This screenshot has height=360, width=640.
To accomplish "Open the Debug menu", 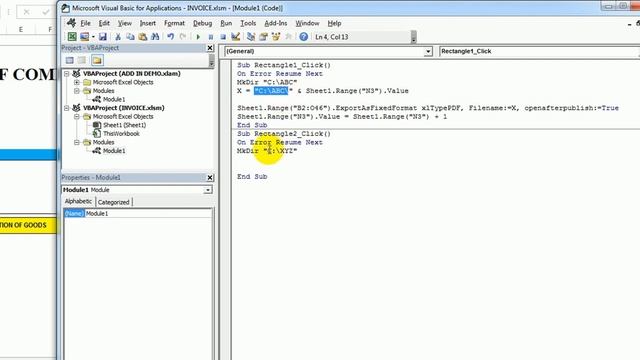I will click(x=202, y=23).
